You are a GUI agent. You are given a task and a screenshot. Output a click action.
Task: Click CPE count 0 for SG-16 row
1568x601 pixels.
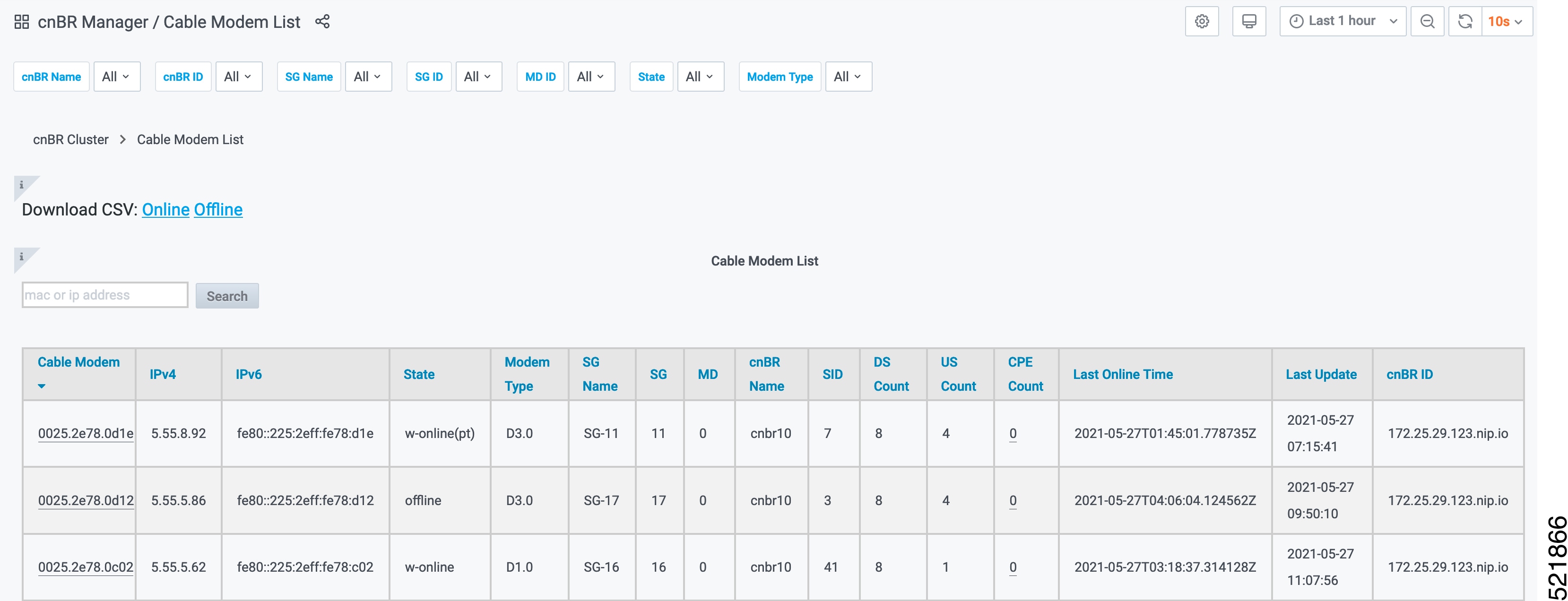point(1013,567)
